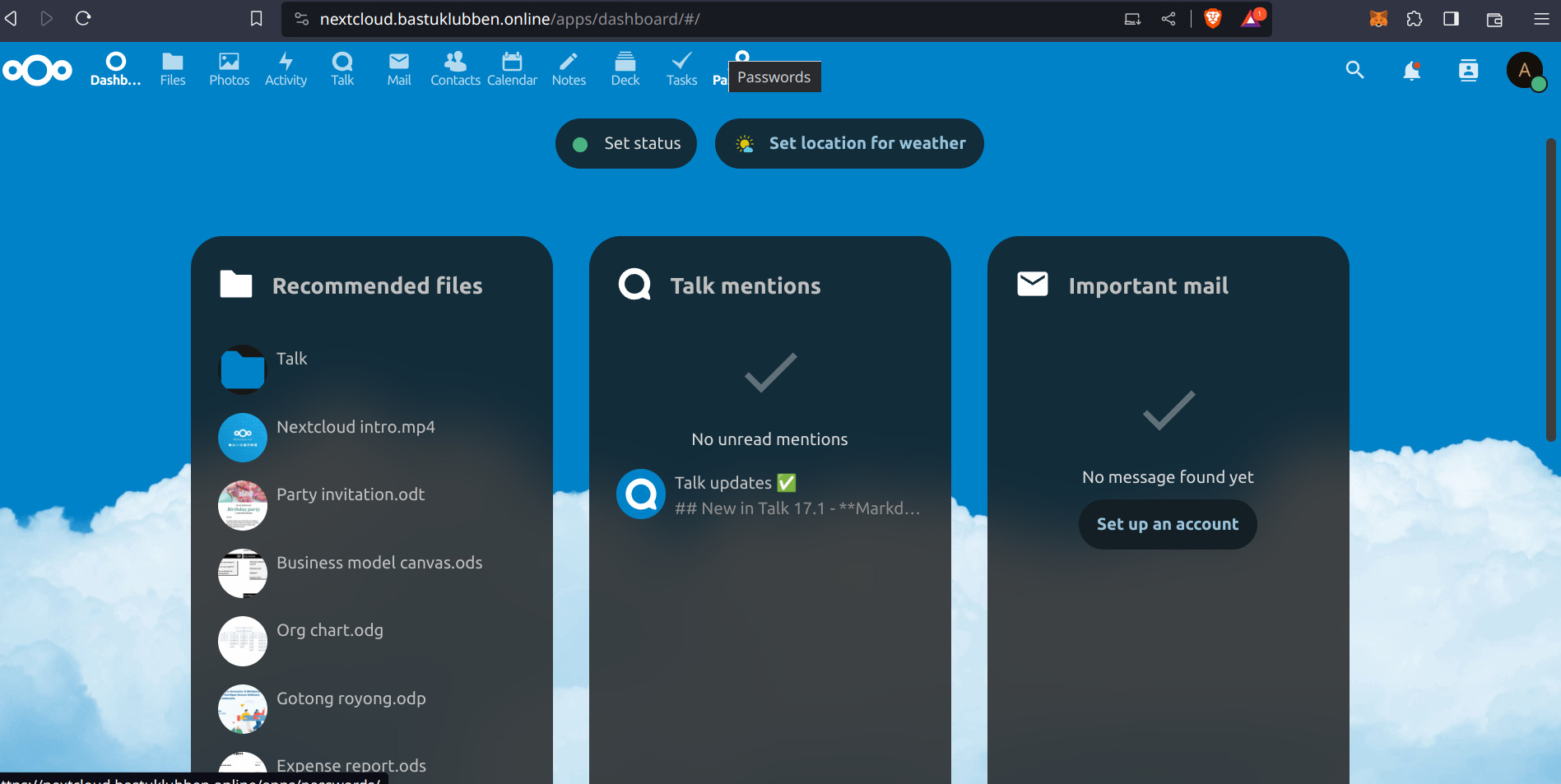Screen dimensions: 1561x784
Task: Open the Talk updates conversation
Action: [x=769, y=494]
